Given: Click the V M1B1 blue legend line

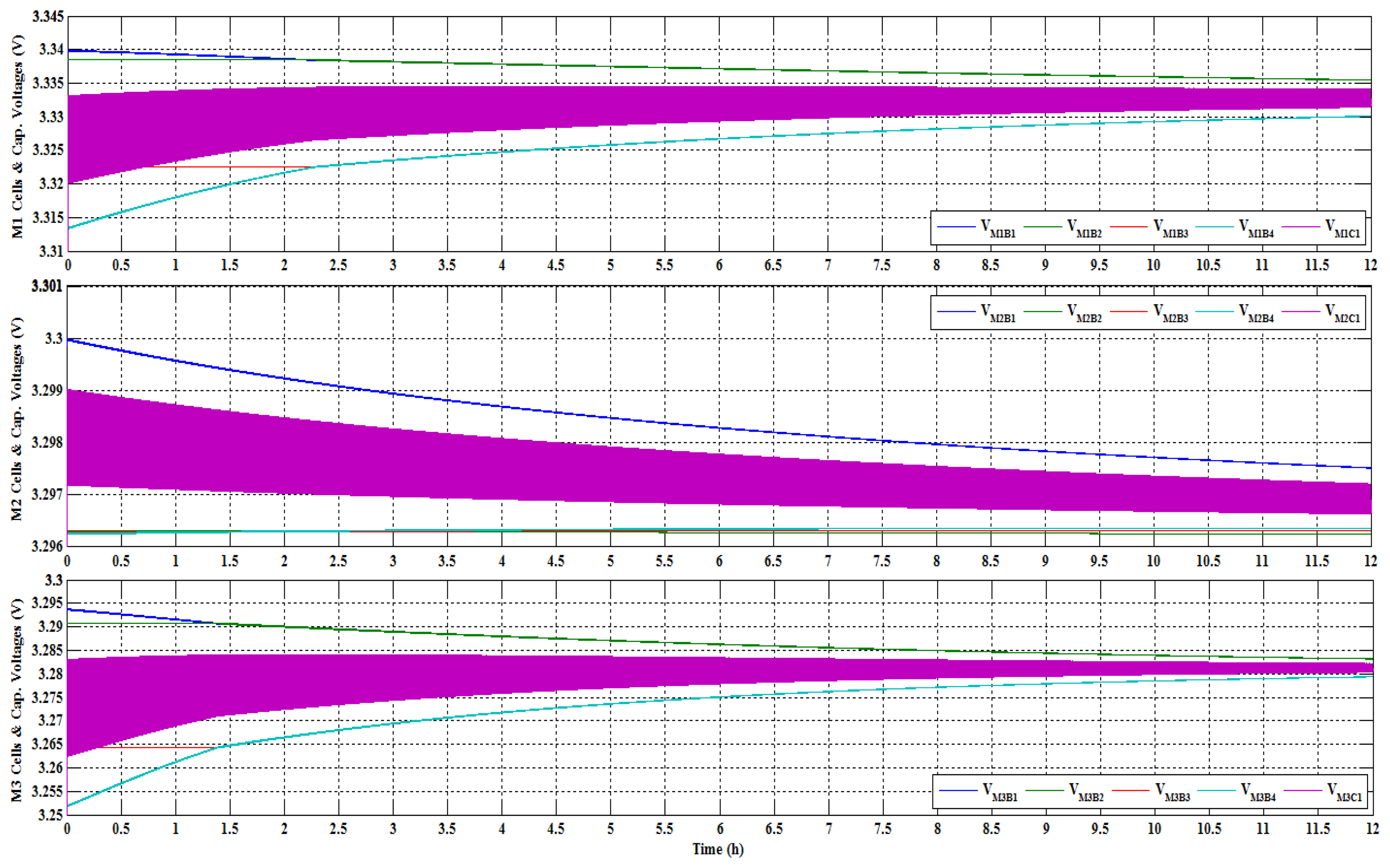Looking at the screenshot, I should tap(956, 227).
